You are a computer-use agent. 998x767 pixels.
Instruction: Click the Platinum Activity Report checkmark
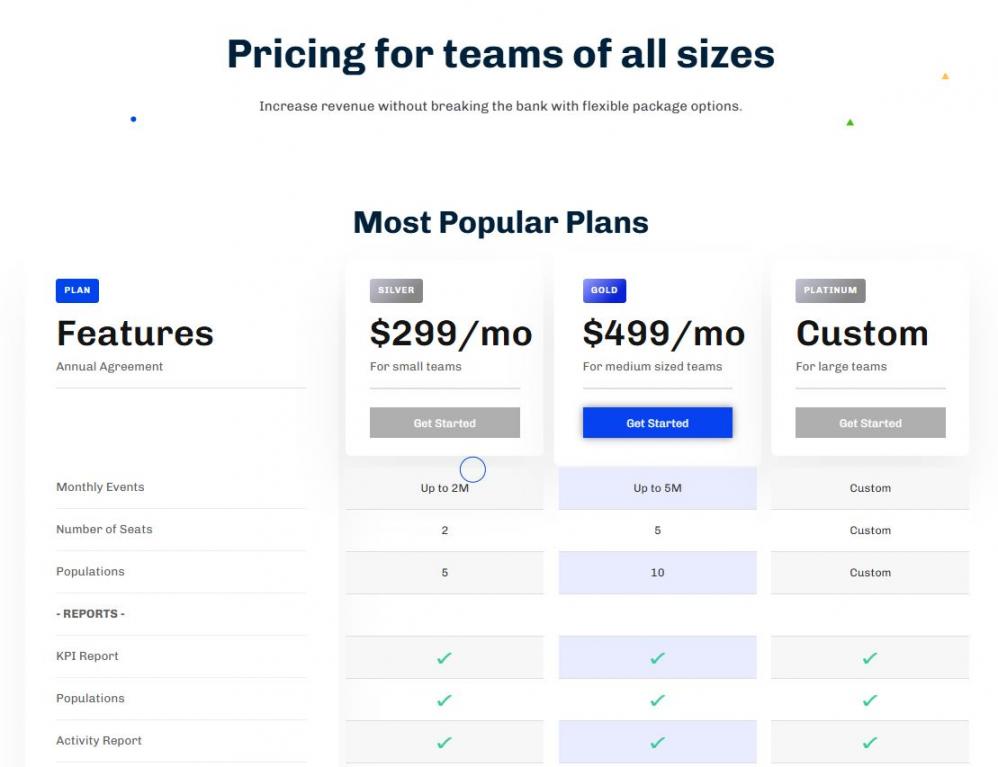point(870,742)
